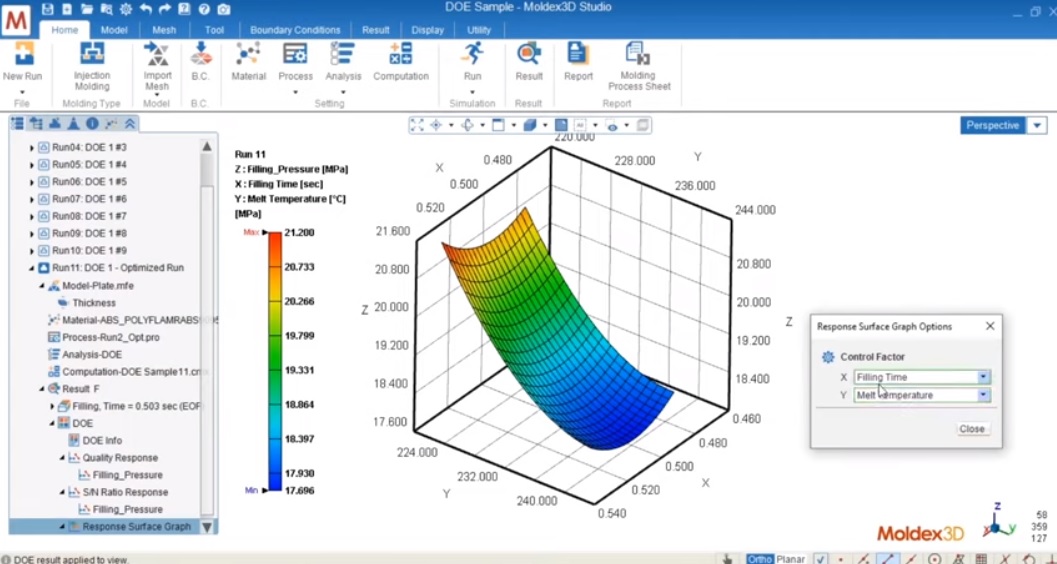Viewport: 1057px width, 564px height.
Task: Toggle the Planar mode in status bar
Action: pos(791,559)
